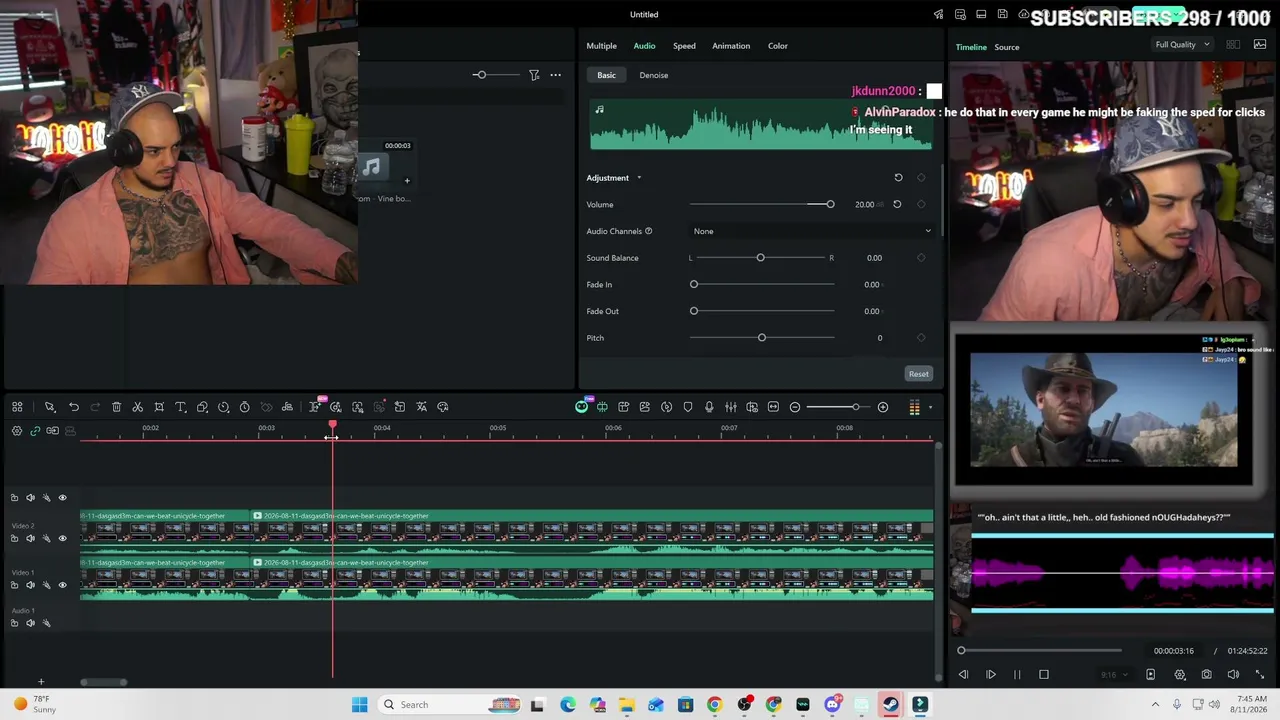Stop playback with the square stop button
The image size is (1280, 720).
(x=1044, y=675)
